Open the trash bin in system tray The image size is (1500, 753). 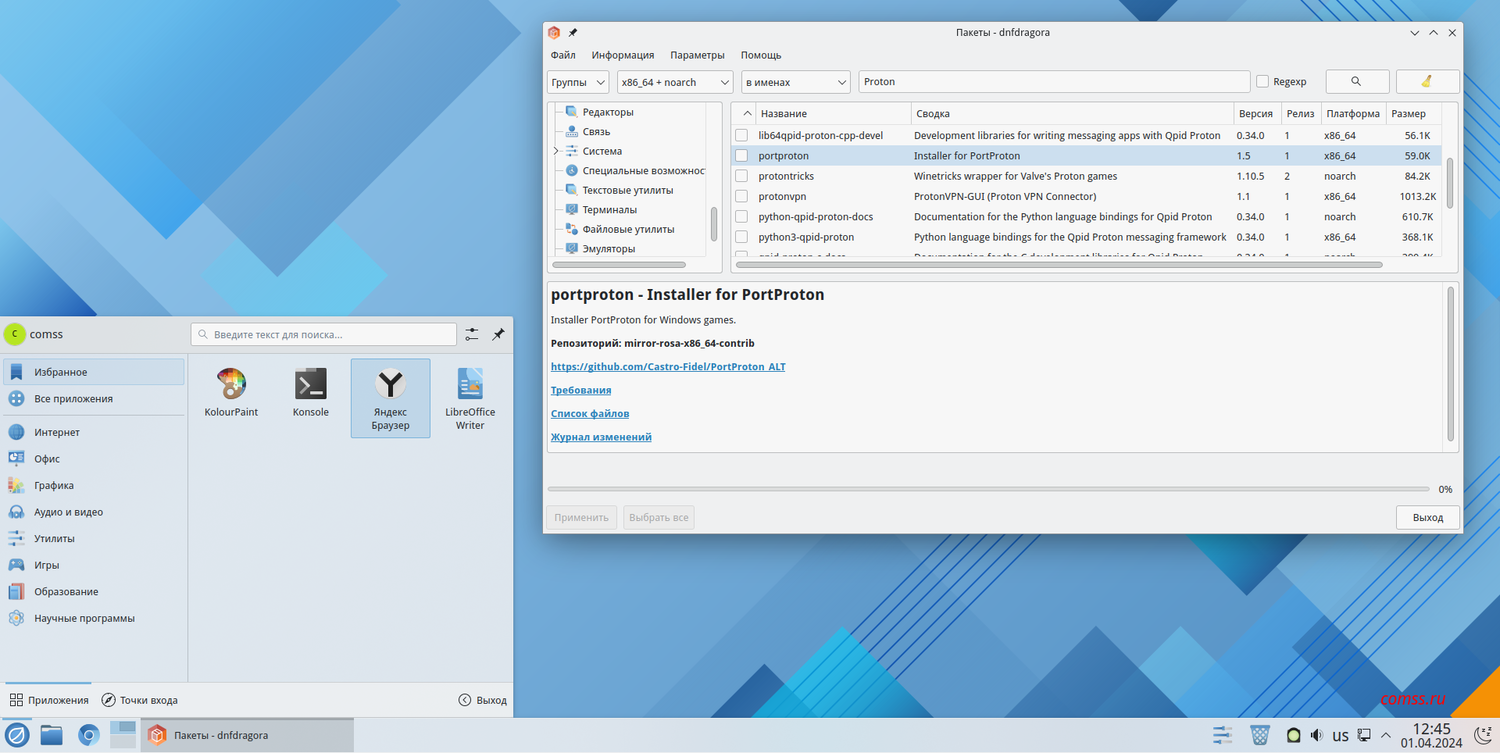point(1260,735)
